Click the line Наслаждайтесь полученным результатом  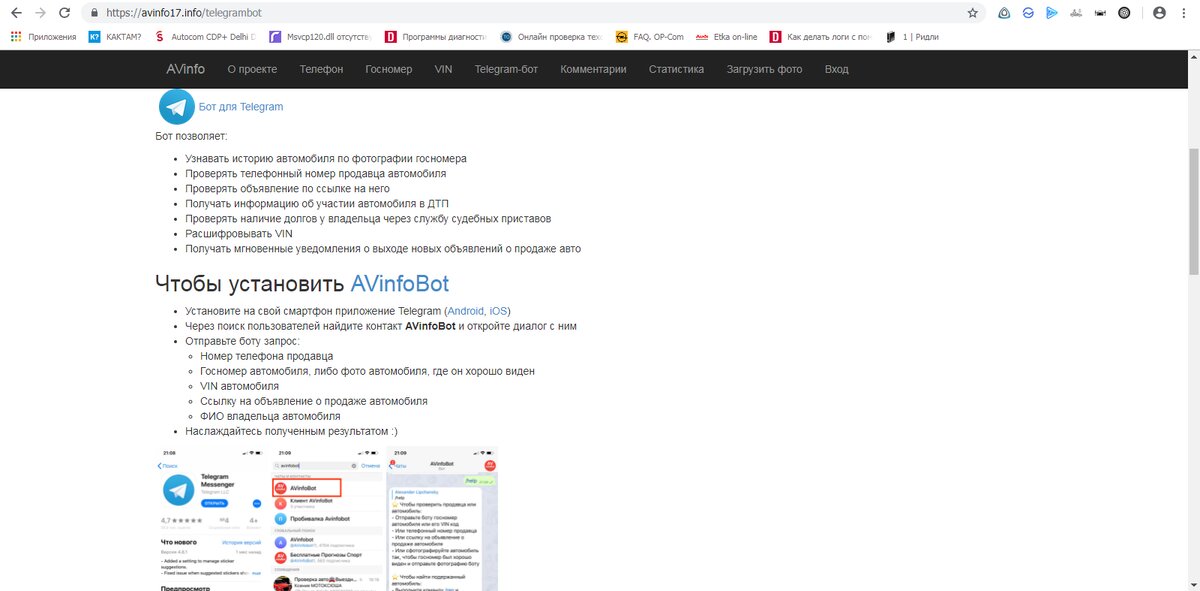coord(291,431)
